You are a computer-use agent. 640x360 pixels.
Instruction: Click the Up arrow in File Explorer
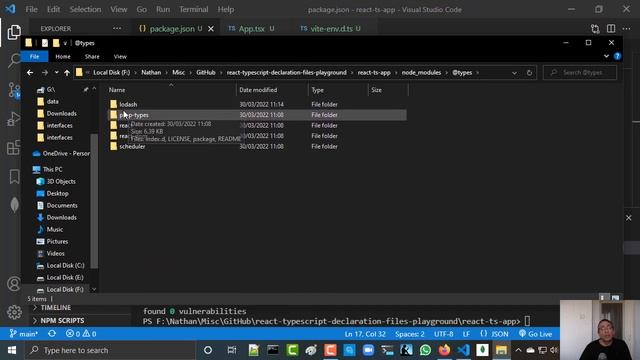(x=67, y=73)
